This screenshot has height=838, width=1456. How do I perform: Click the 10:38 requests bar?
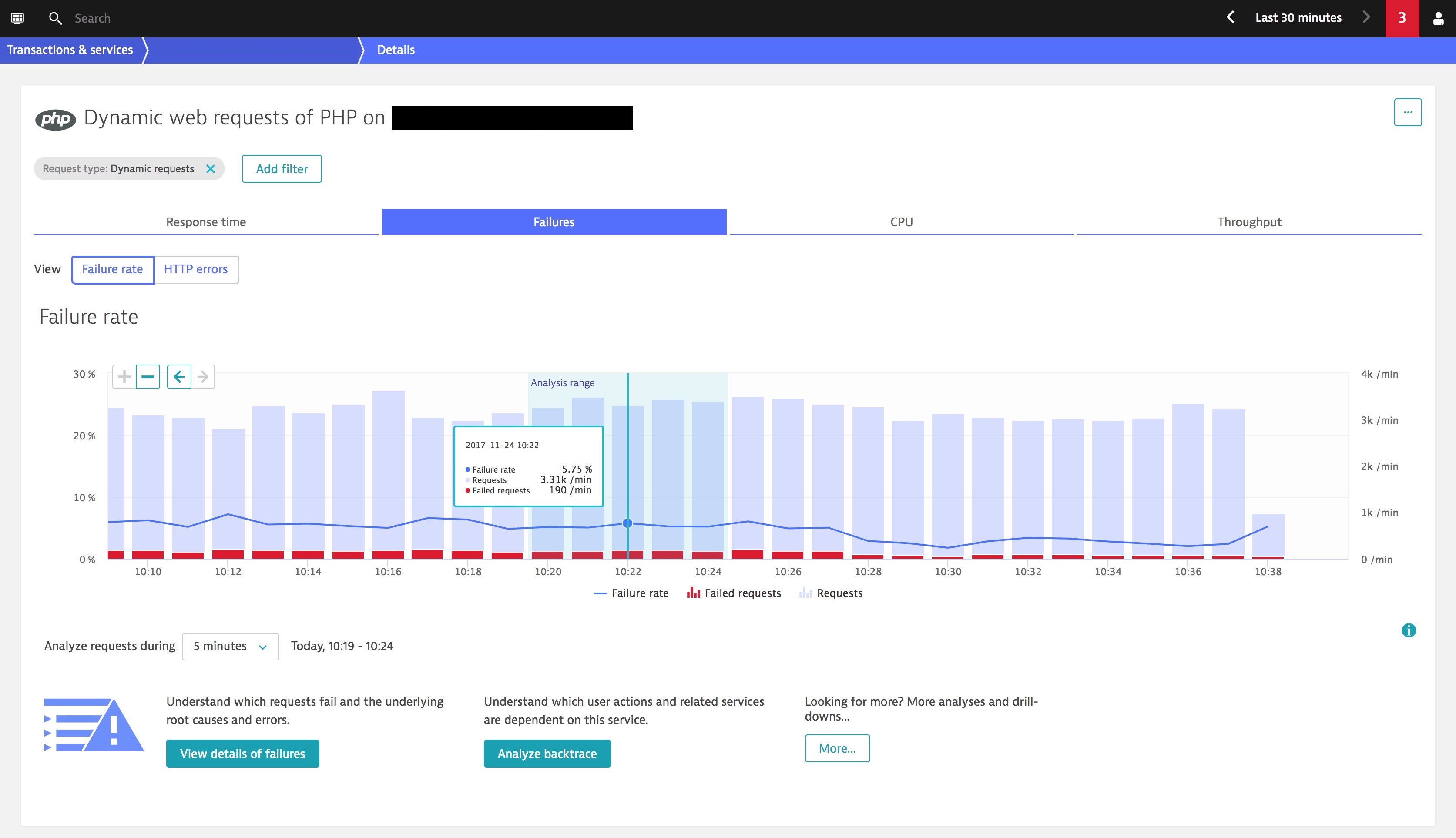click(x=1268, y=534)
